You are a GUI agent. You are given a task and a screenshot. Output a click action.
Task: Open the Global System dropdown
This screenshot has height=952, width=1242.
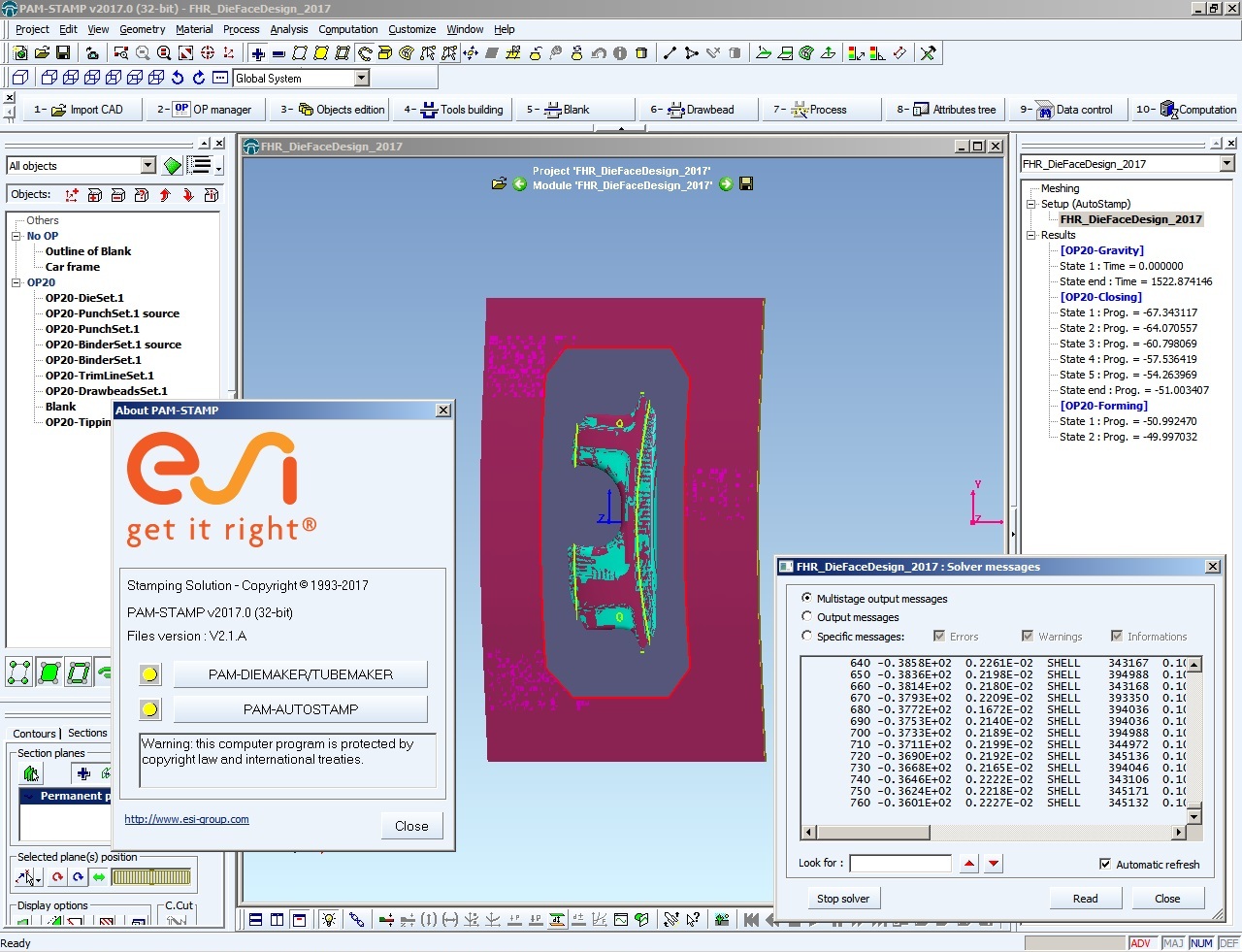click(x=361, y=78)
